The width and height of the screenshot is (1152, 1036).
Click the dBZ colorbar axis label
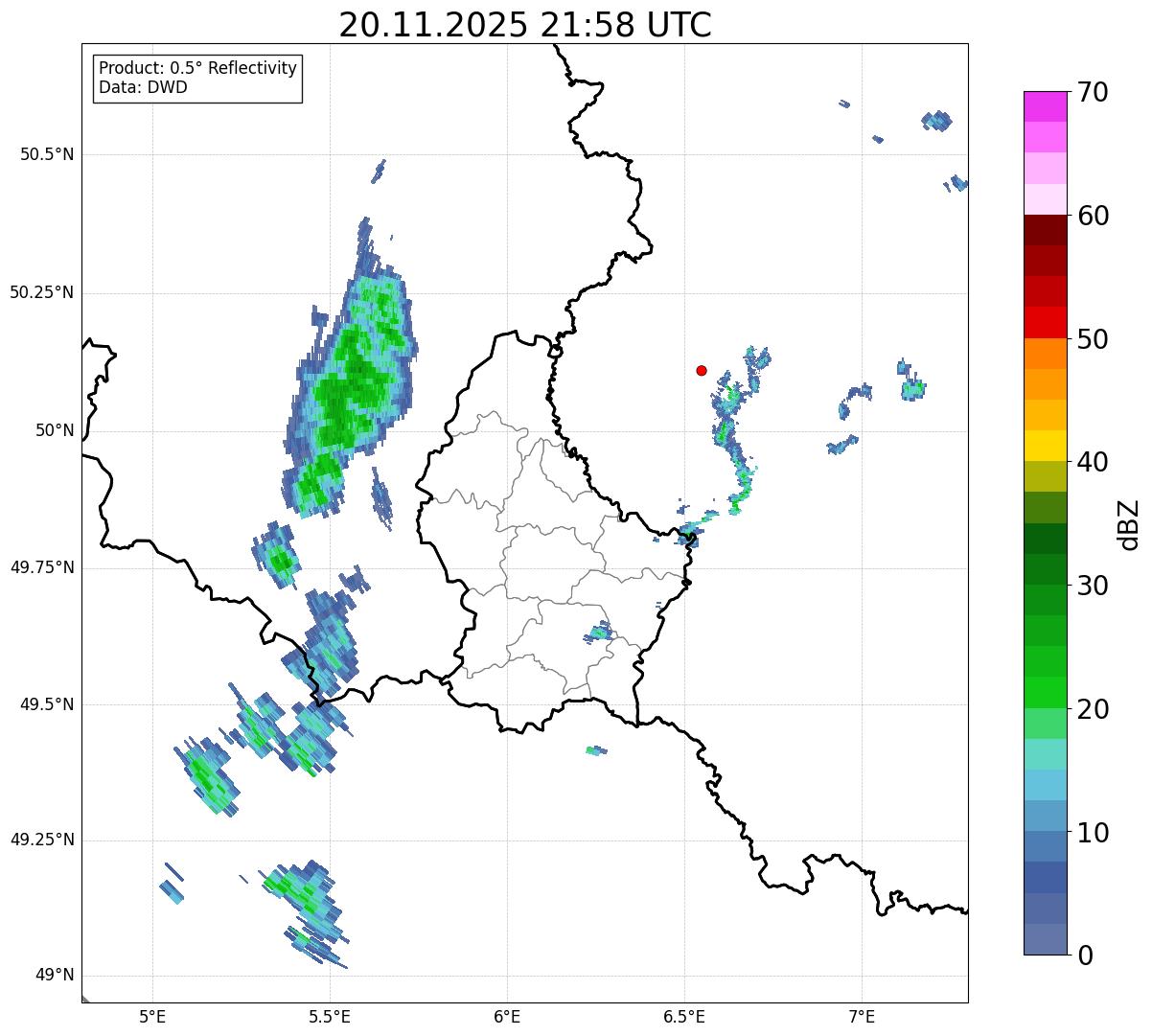(1129, 523)
